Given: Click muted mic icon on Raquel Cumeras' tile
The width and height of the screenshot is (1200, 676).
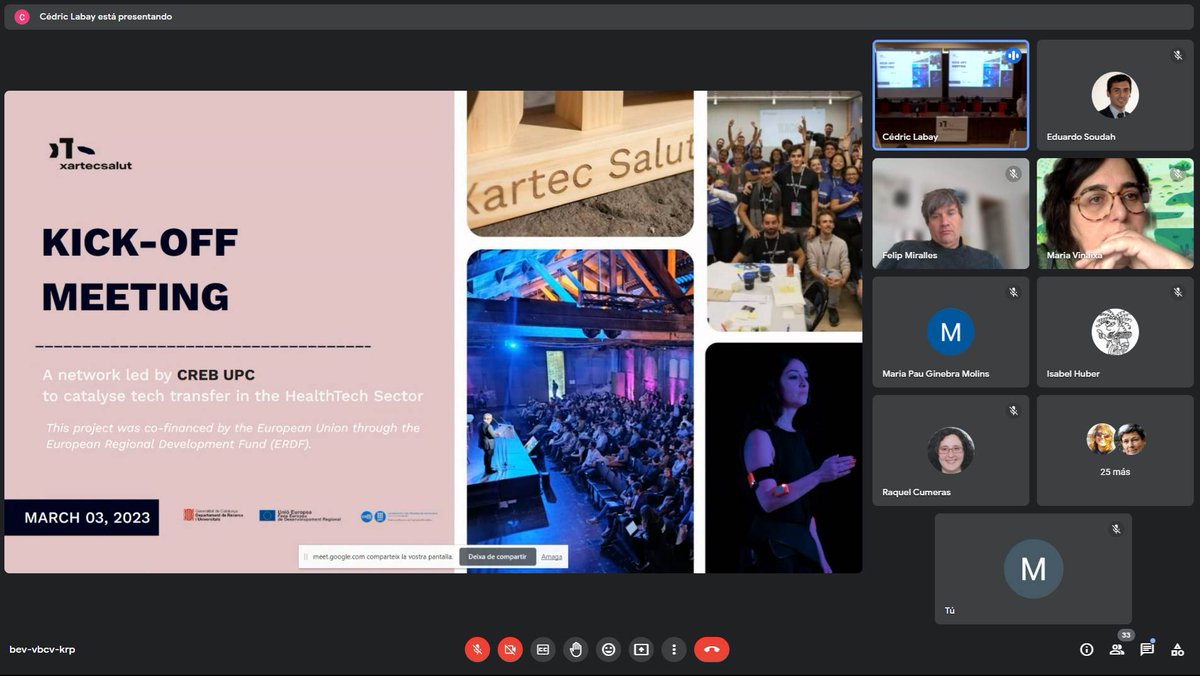Looking at the screenshot, I should 1013,410.
